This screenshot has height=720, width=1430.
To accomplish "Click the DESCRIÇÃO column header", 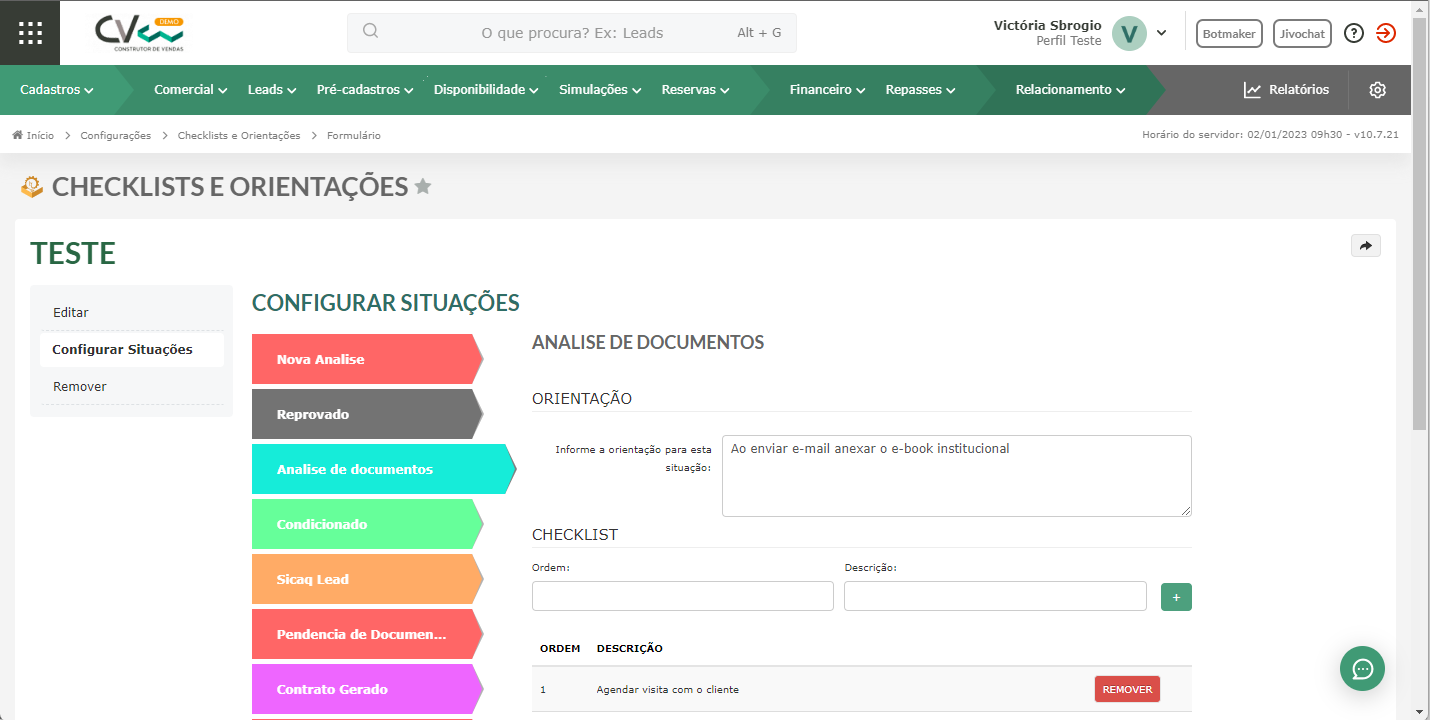I will coord(630,649).
